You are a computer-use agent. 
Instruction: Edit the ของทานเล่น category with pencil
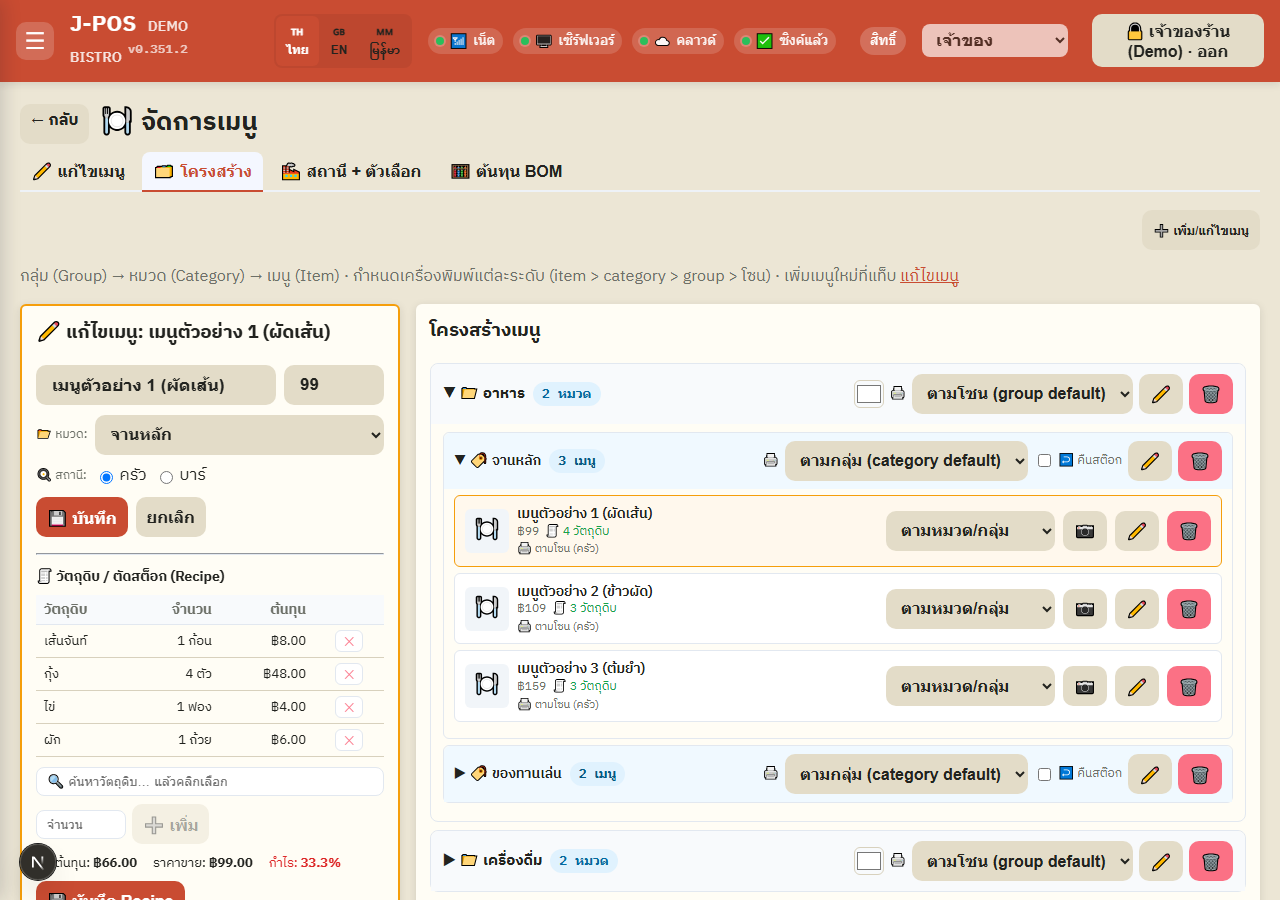tap(1150, 774)
